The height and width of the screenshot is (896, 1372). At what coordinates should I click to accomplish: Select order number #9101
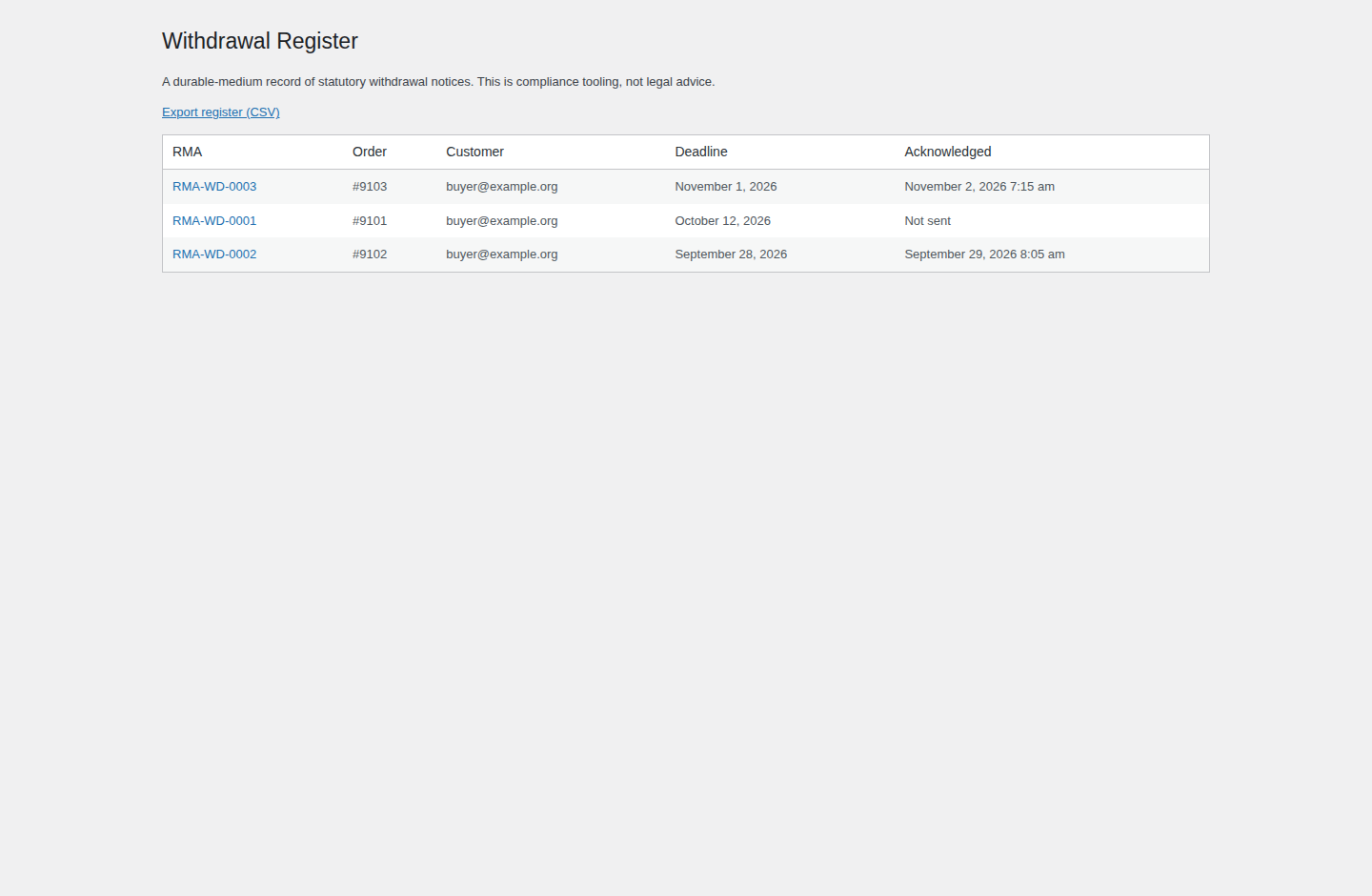(370, 221)
